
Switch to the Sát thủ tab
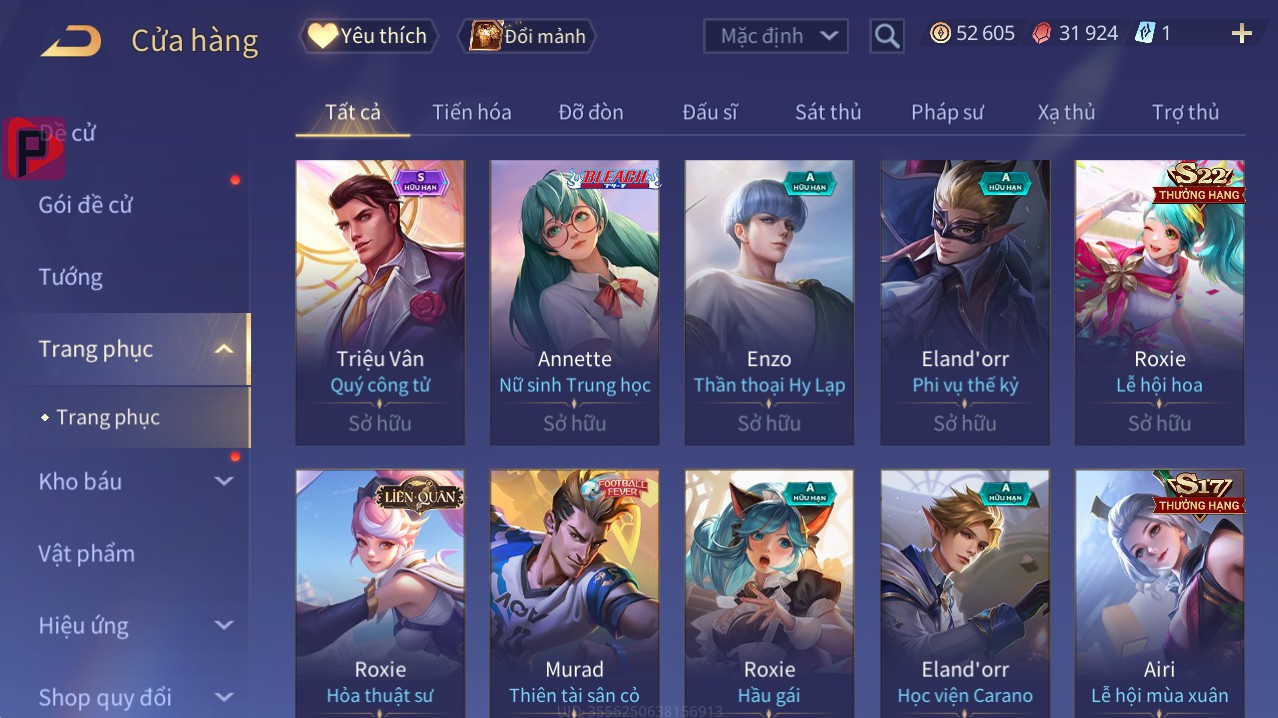tap(828, 112)
